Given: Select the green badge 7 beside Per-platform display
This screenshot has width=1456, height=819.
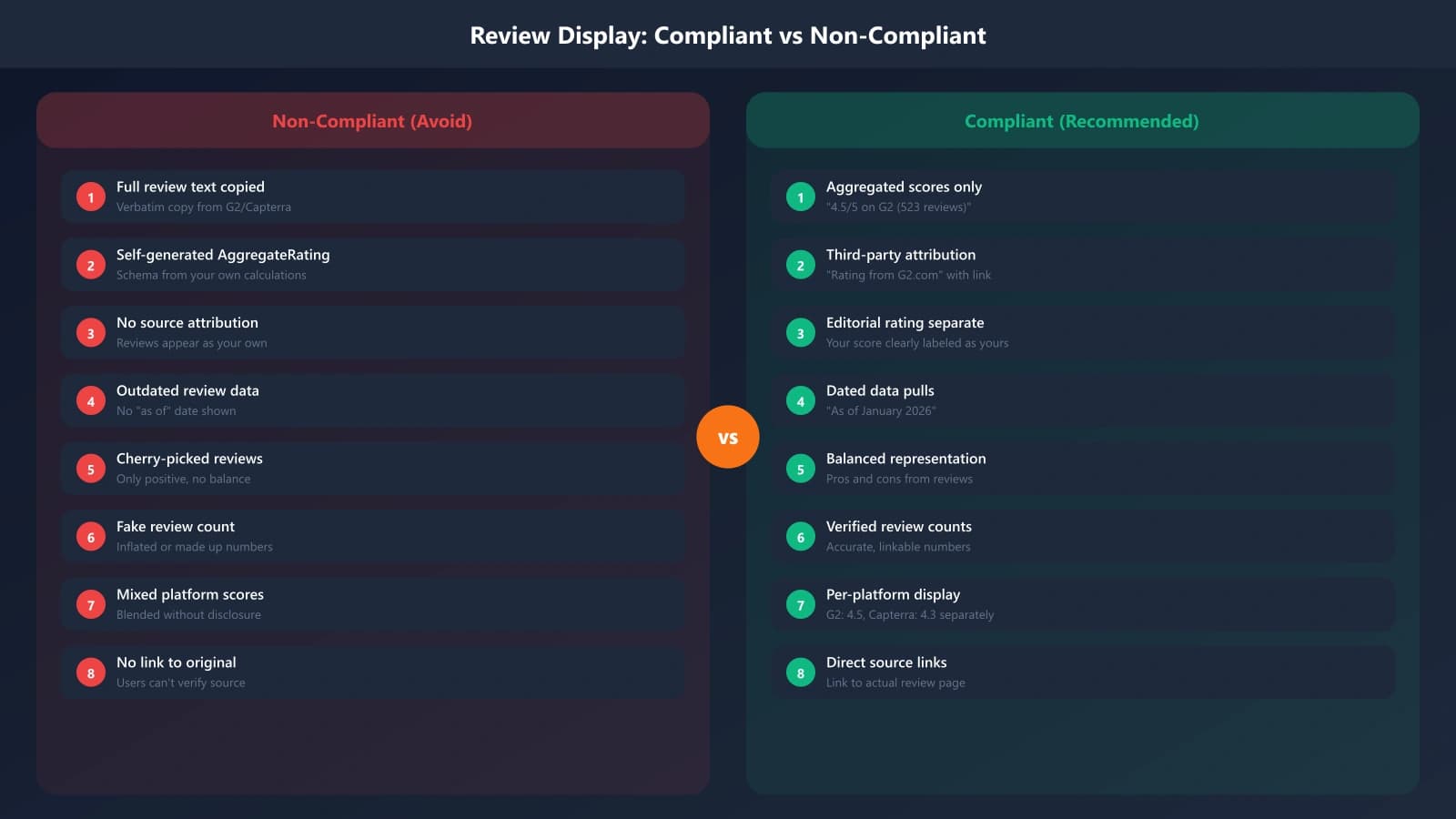Looking at the screenshot, I should 800,603.
